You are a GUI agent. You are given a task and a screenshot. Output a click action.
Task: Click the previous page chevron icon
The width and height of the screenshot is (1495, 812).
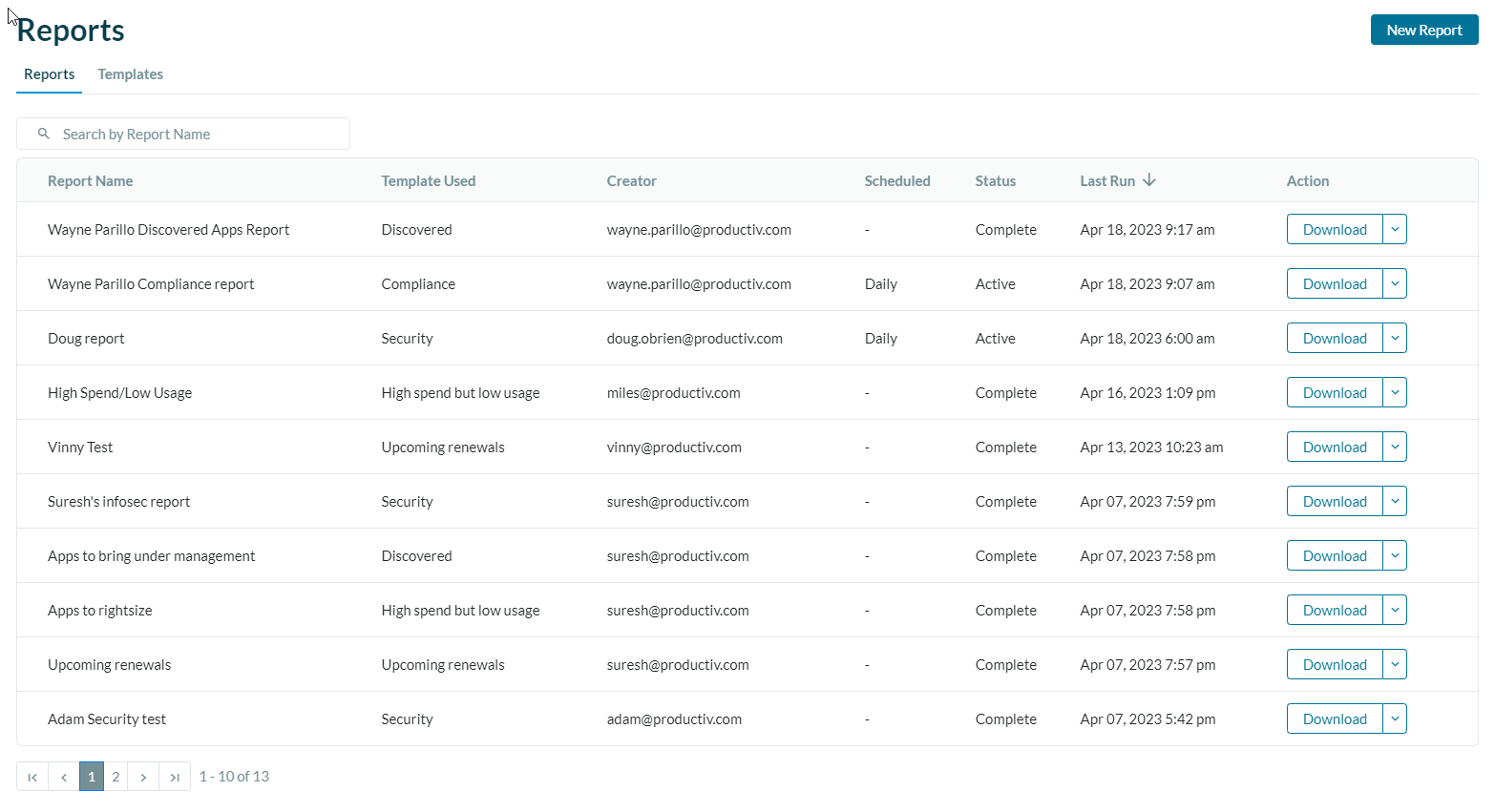63,776
